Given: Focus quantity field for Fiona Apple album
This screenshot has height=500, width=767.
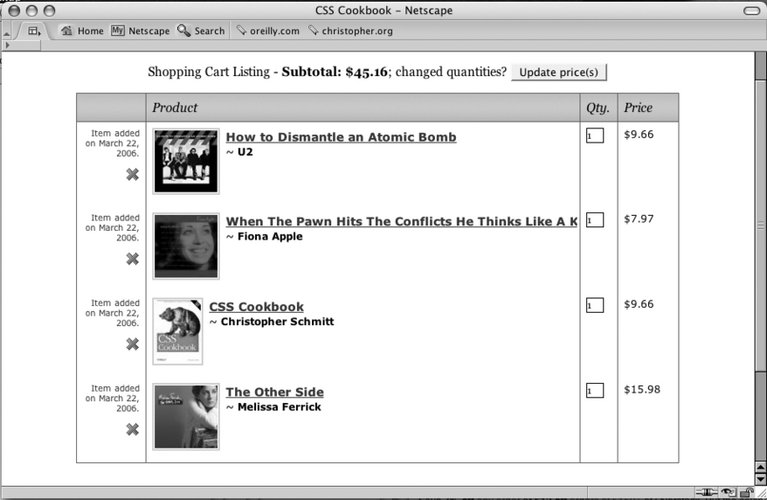Looking at the screenshot, I should [595, 220].
